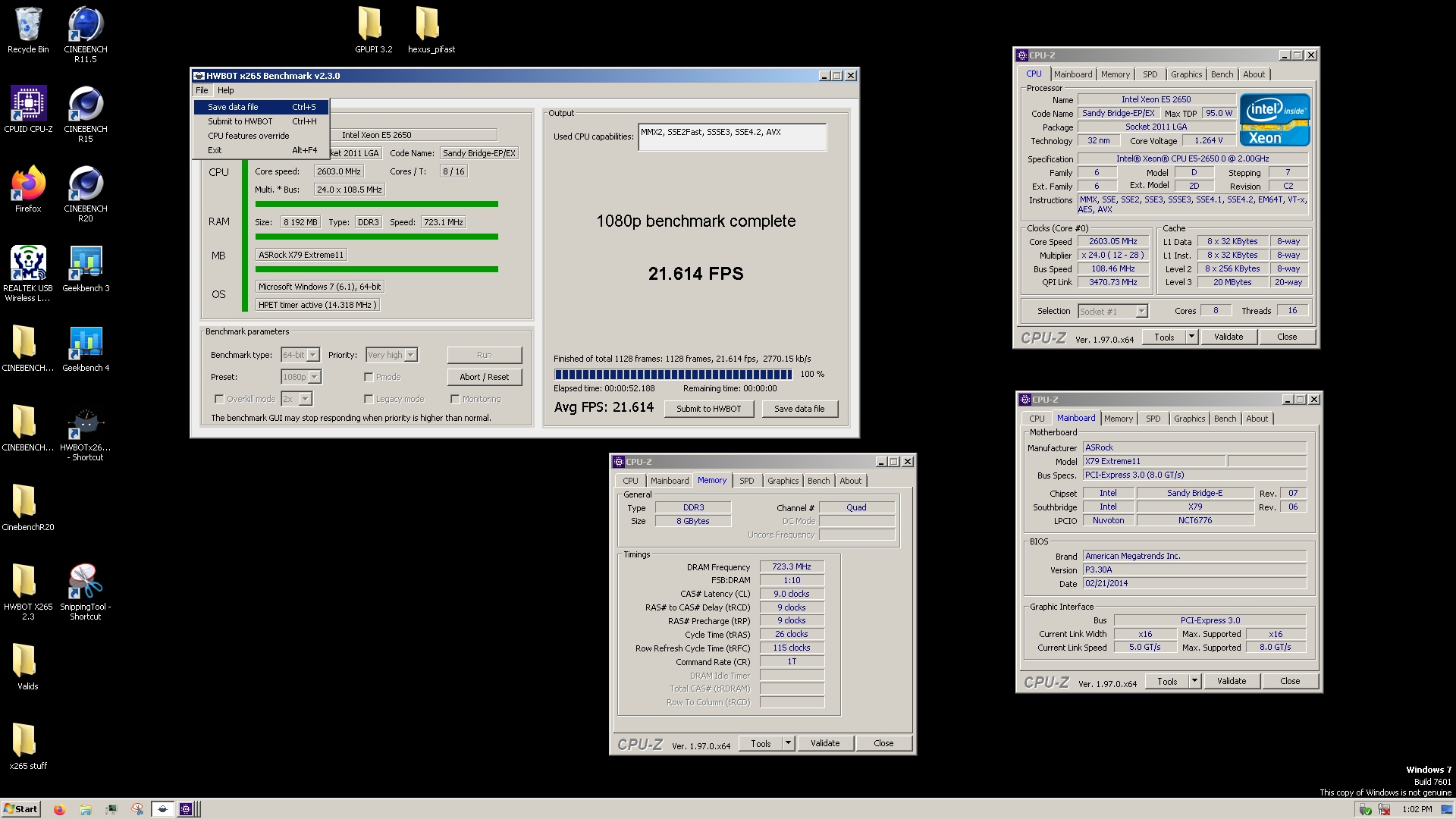1456x819 pixels.
Task: Select HWBOT x265 taskbar button
Action: pos(162,809)
